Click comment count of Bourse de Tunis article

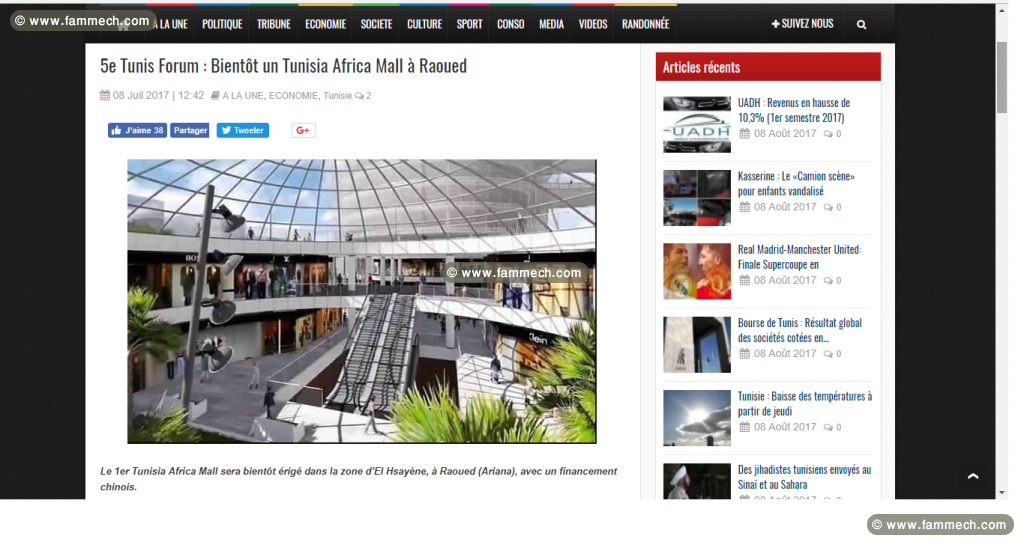click(x=833, y=354)
